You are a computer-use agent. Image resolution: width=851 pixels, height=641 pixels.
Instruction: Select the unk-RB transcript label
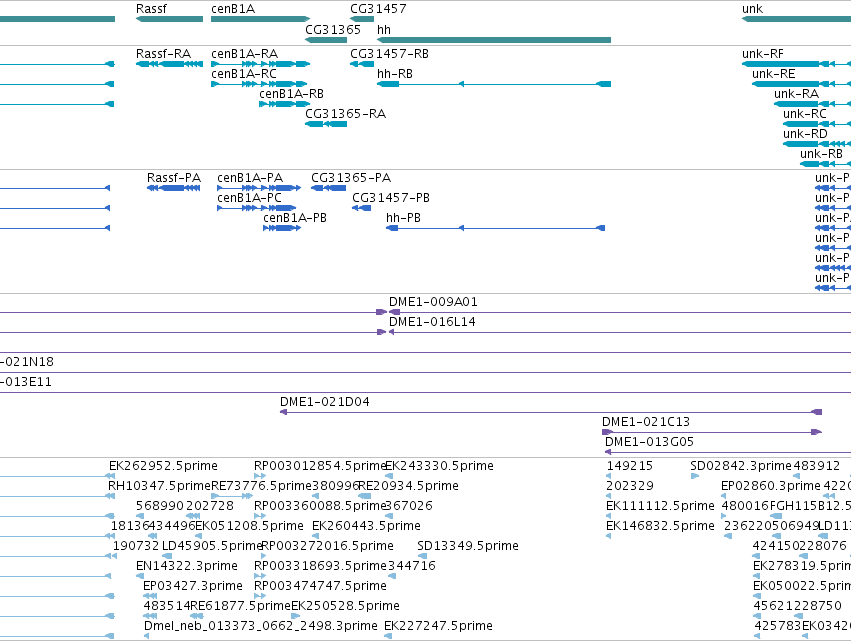point(821,155)
